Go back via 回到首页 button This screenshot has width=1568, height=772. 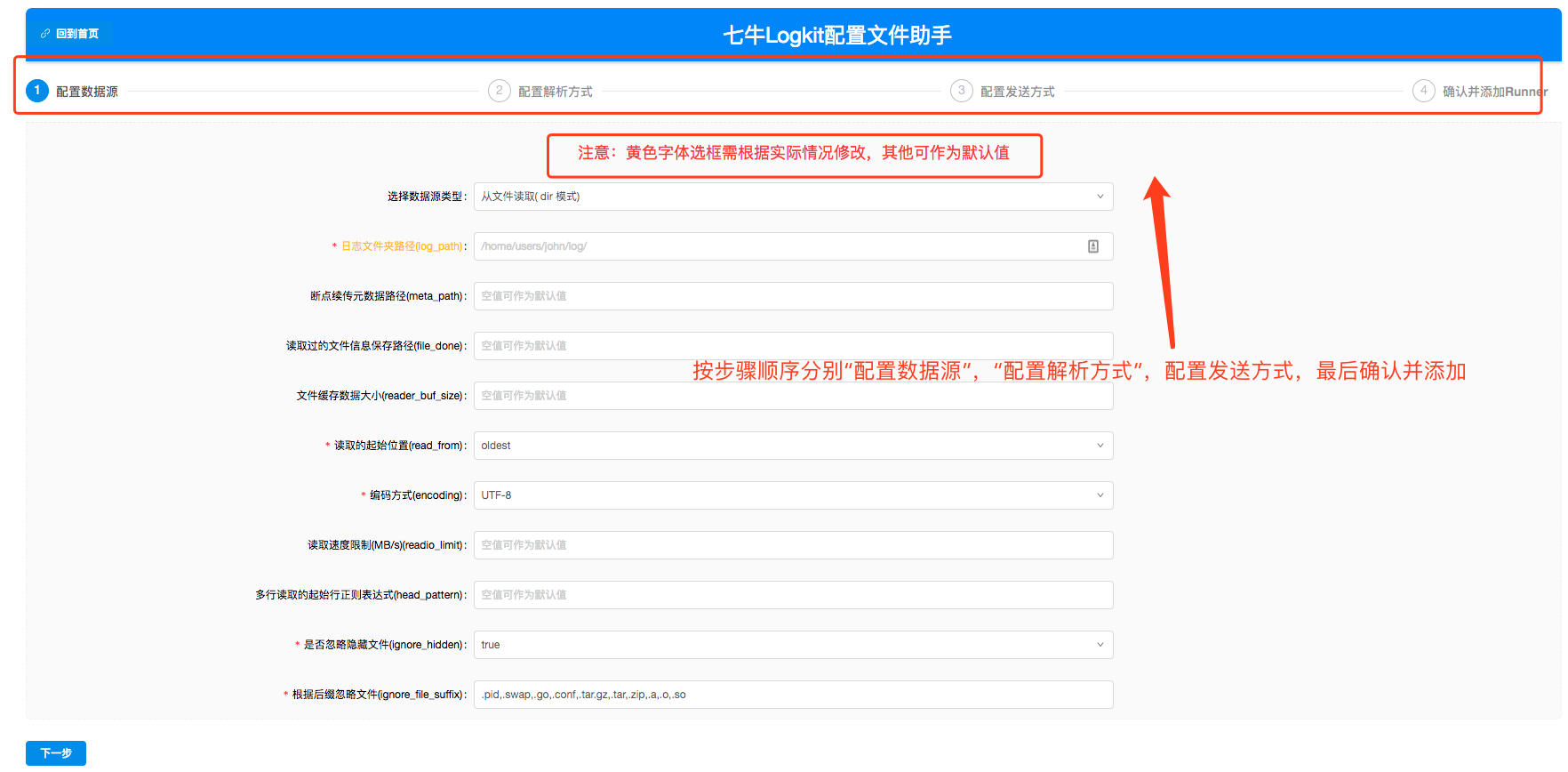tap(69, 34)
